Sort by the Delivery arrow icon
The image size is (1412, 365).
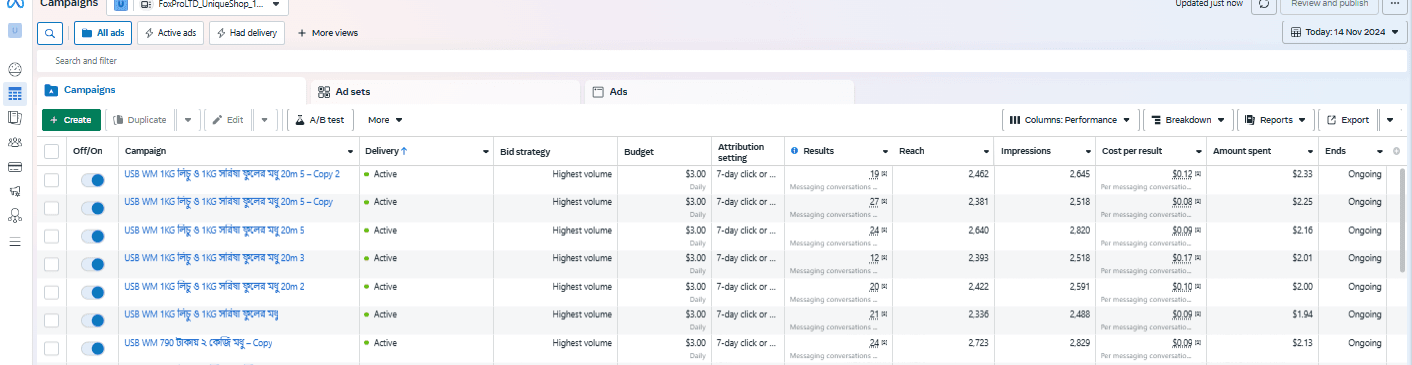(404, 151)
